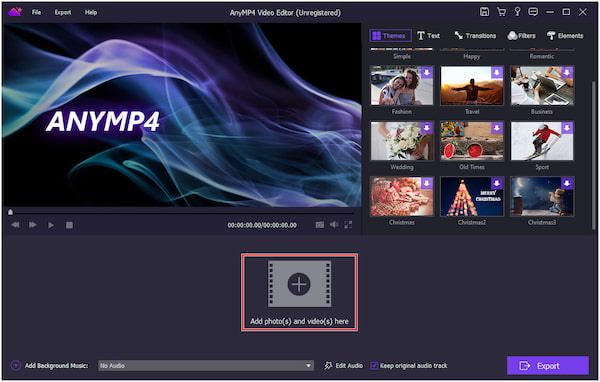The image size is (600, 382).
Task: Open the feedback chat icon
Action: [x=533, y=12]
